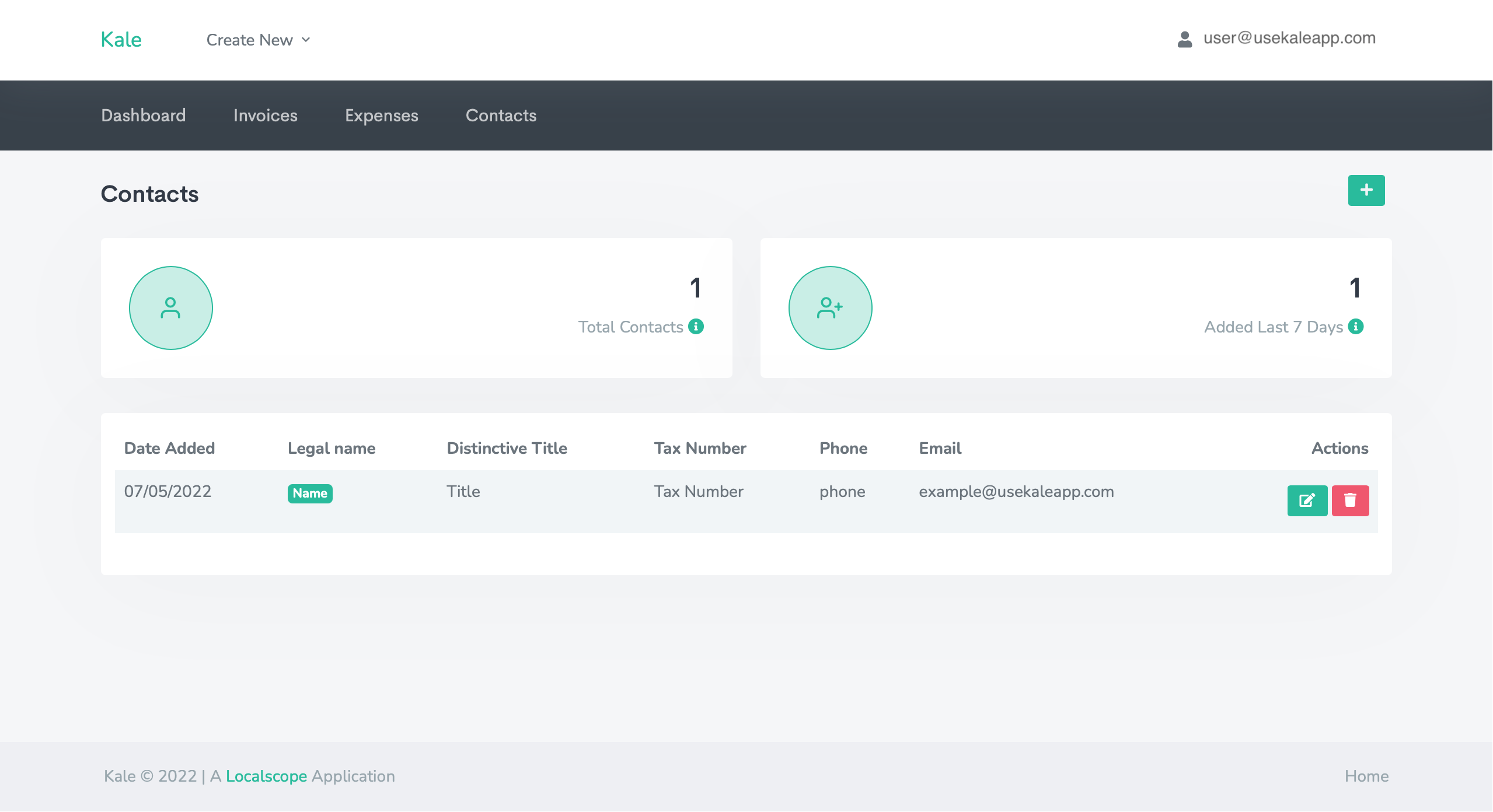
Task: Click the Total Contacts info icon
Action: (696, 327)
